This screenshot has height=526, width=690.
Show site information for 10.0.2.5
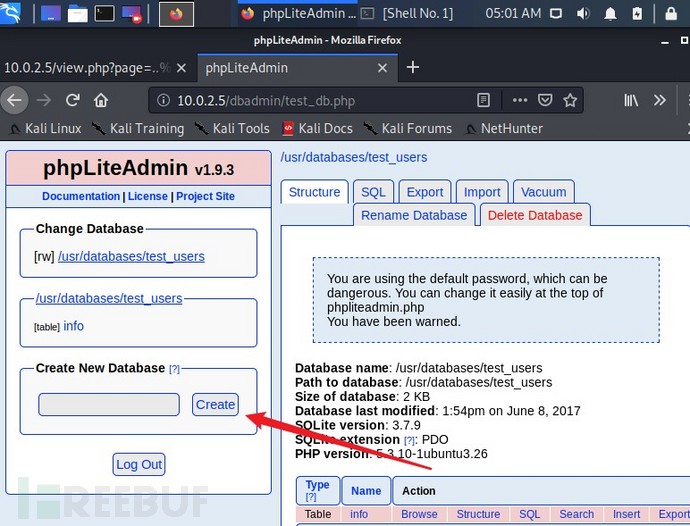pos(163,100)
